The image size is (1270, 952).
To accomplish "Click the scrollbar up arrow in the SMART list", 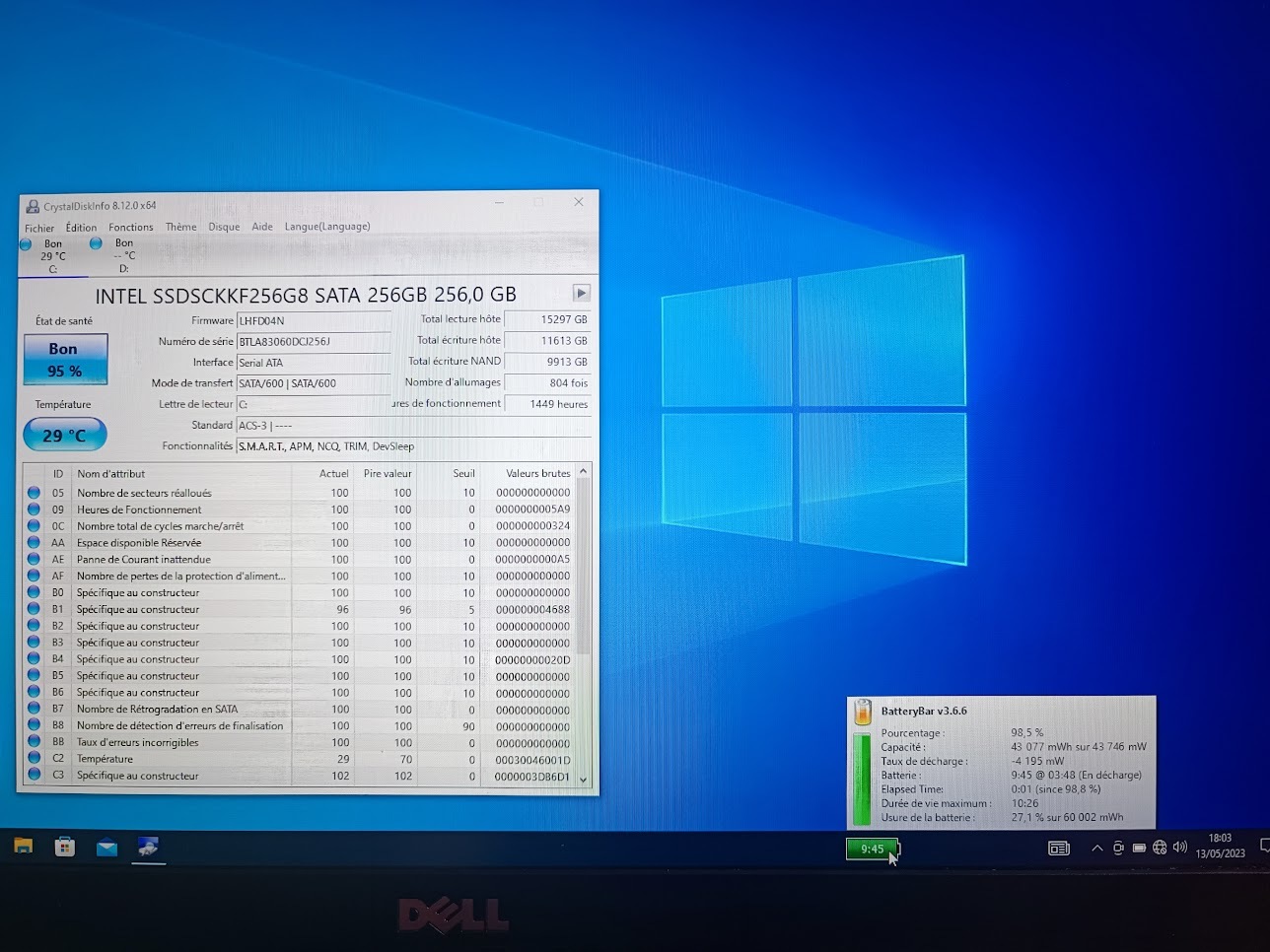I will 583,472.
